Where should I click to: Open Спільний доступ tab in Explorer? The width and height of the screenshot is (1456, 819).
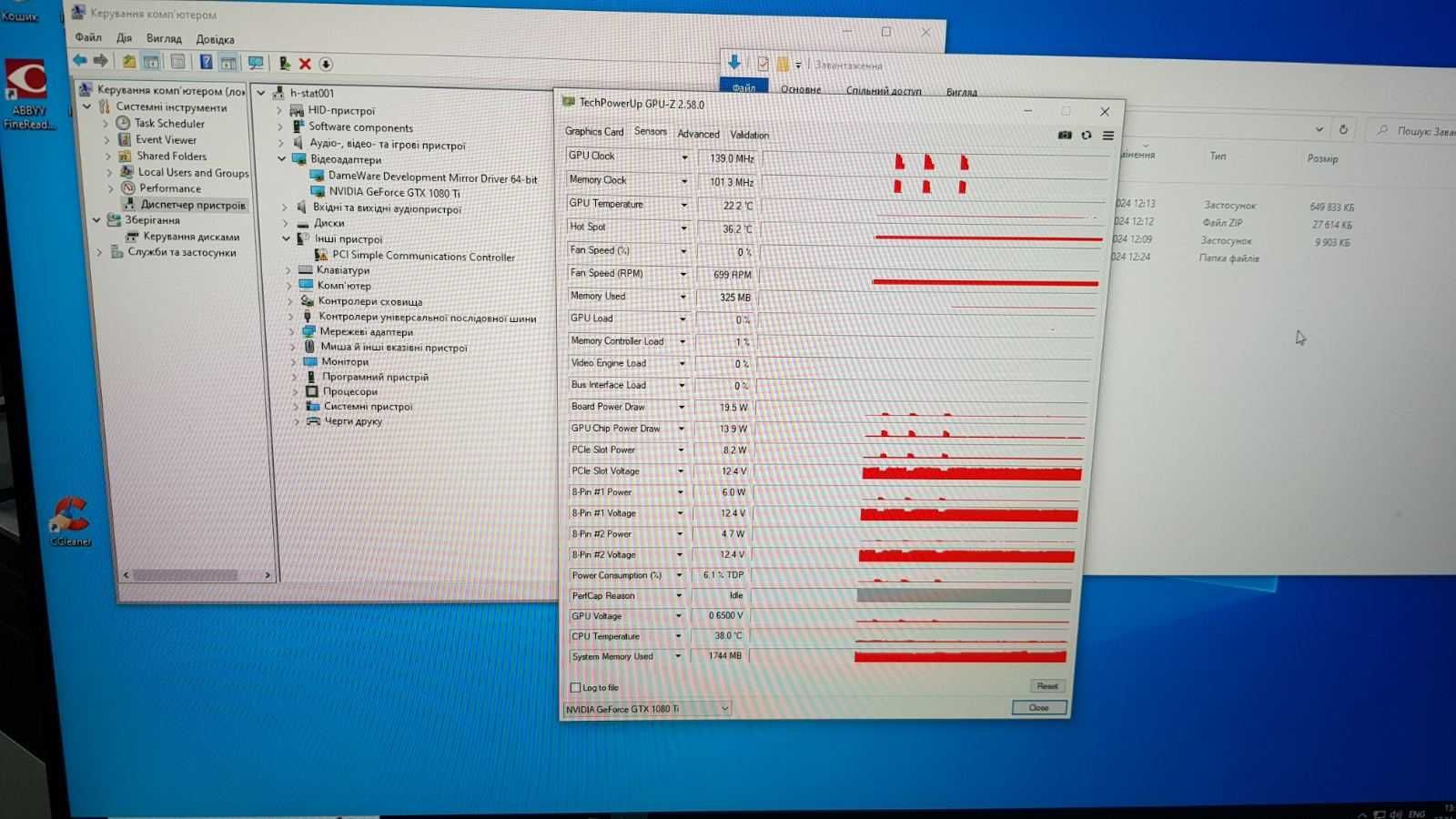(x=883, y=90)
